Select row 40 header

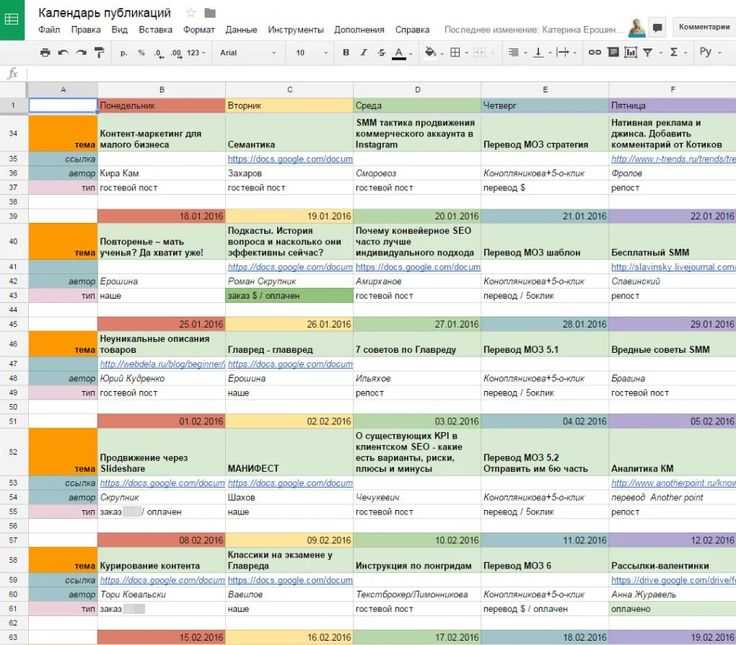click(x=13, y=242)
